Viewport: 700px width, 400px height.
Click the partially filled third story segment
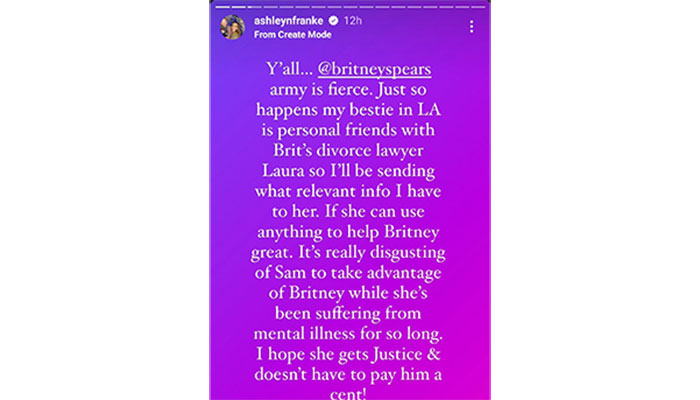pos(254,7)
